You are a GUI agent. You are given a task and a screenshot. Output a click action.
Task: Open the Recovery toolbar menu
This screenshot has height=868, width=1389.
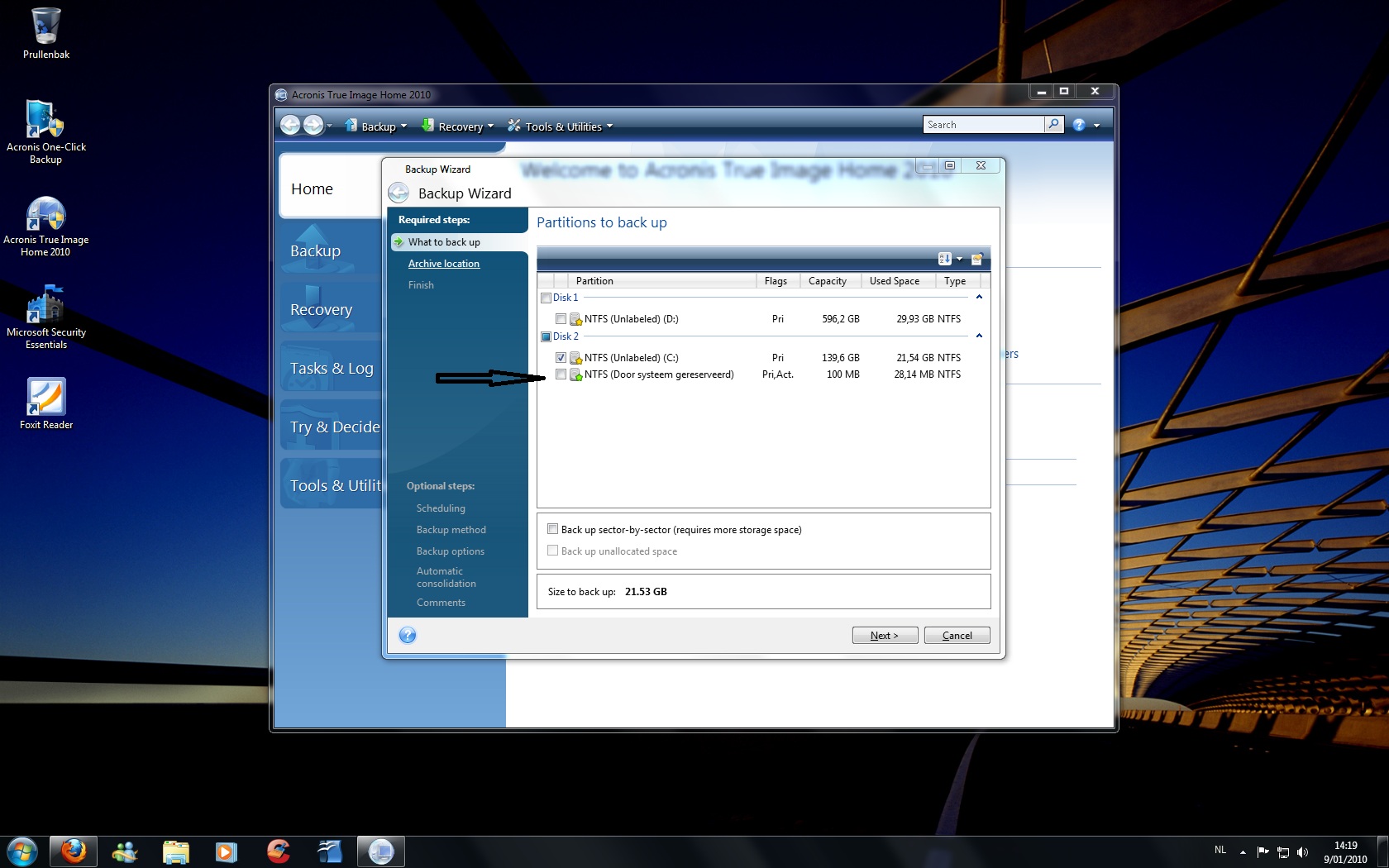[x=458, y=126]
